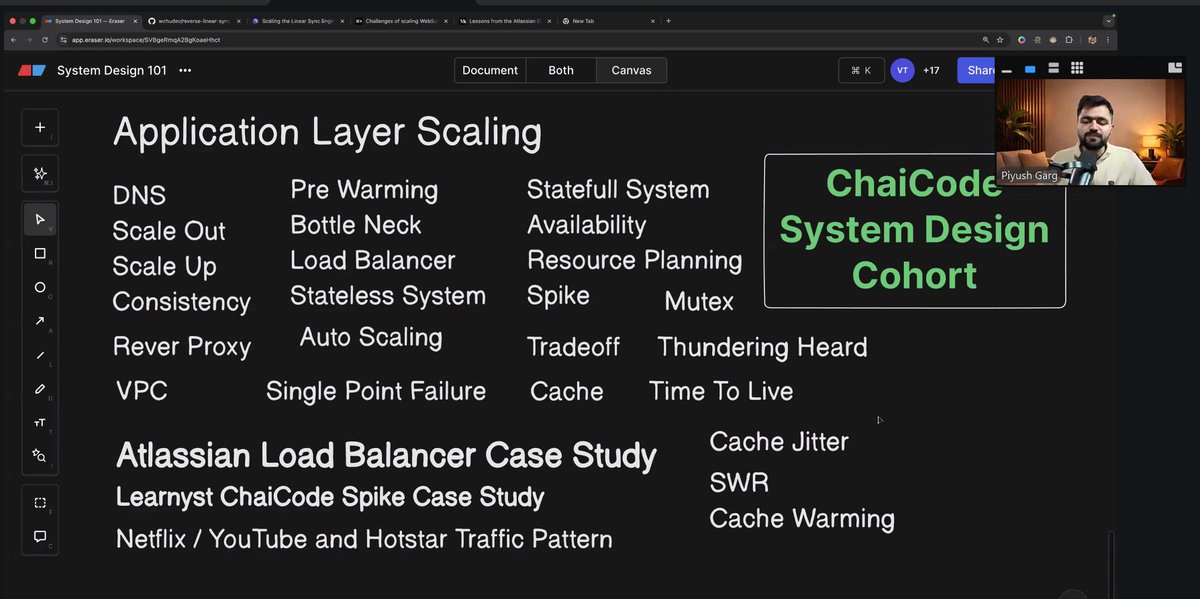Switch to the Canvas view tab
Screen dimensions: 1200x599
click(x=631, y=70)
